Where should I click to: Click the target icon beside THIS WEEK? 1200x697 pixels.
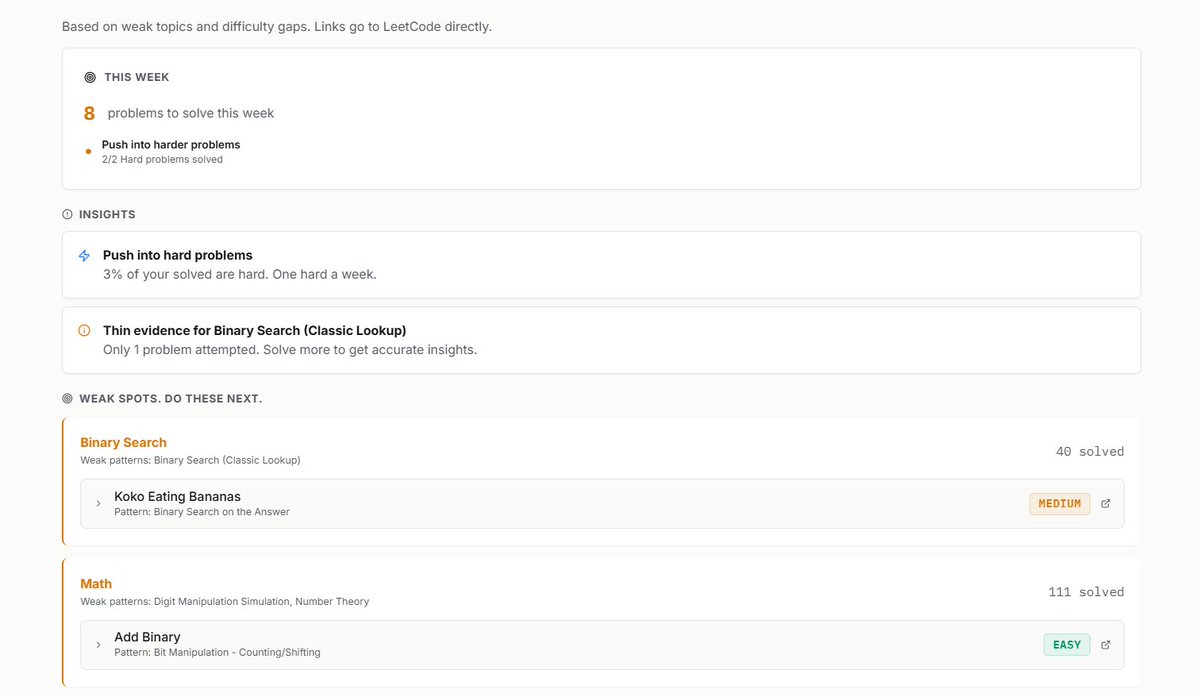click(90, 77)
